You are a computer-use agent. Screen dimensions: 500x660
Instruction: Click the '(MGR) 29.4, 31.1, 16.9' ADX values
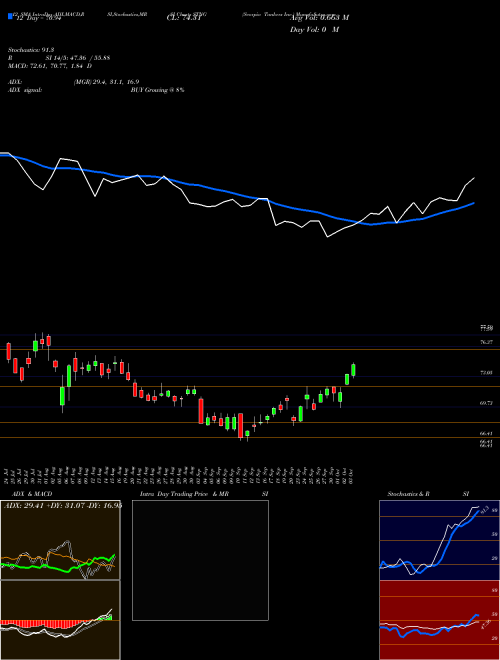click(106, 82)
